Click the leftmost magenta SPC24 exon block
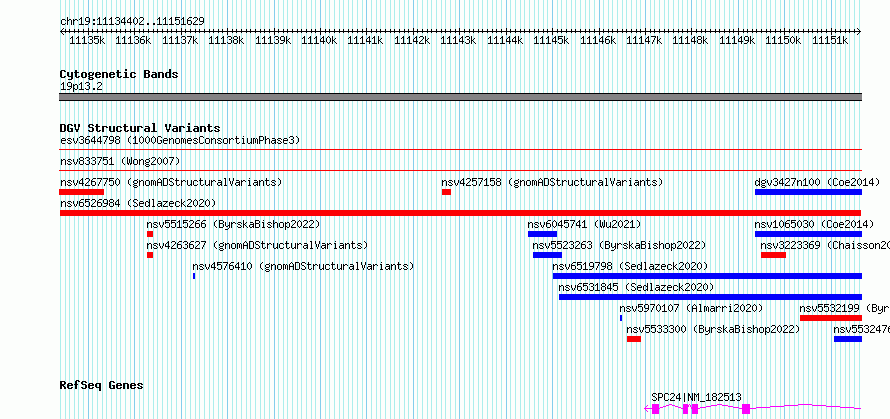890x419 pixels. pyautogui.click(x=656, y=409)
